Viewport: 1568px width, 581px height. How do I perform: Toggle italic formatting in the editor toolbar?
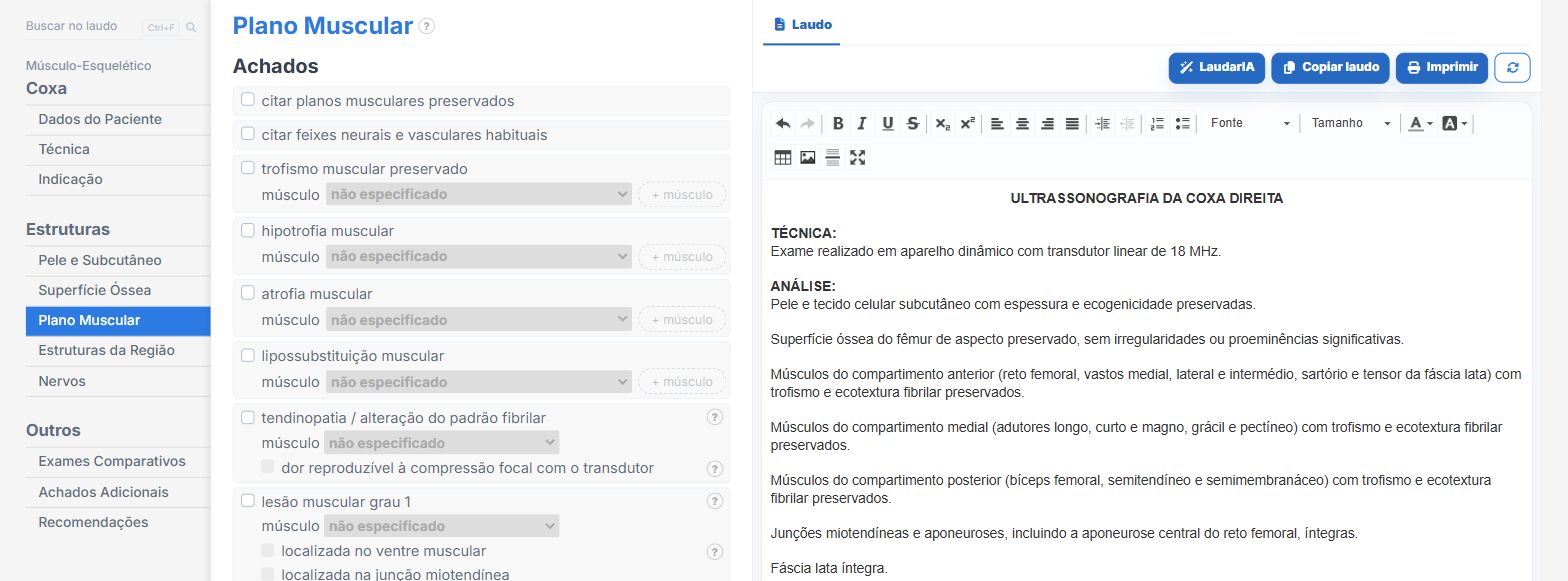pyautogui.click(x=862, y=124)
